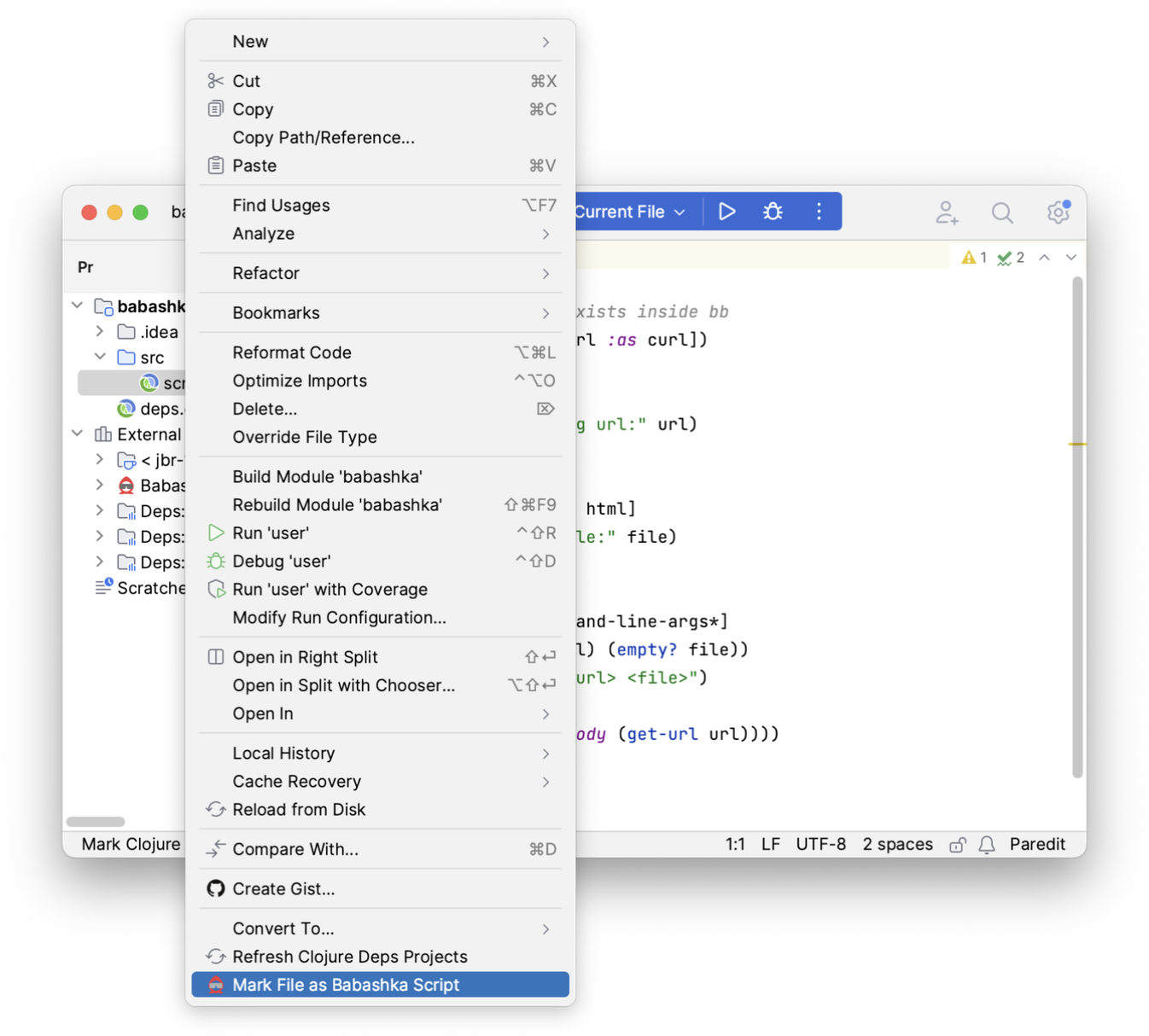
Task: Click the Paredit status bar widget
Action: [1037, 844]
